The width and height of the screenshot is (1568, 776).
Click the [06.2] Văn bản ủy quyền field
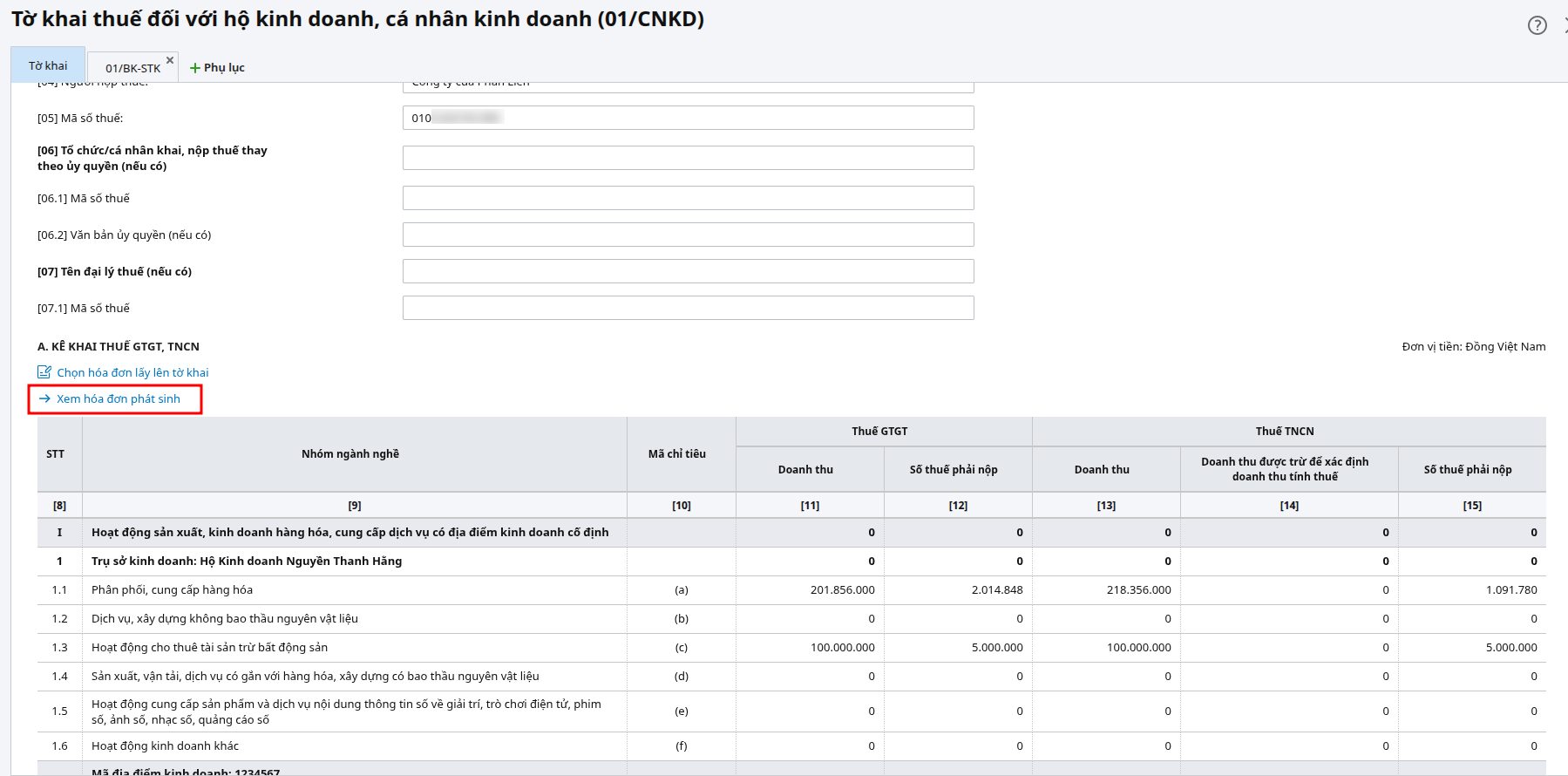688,235
